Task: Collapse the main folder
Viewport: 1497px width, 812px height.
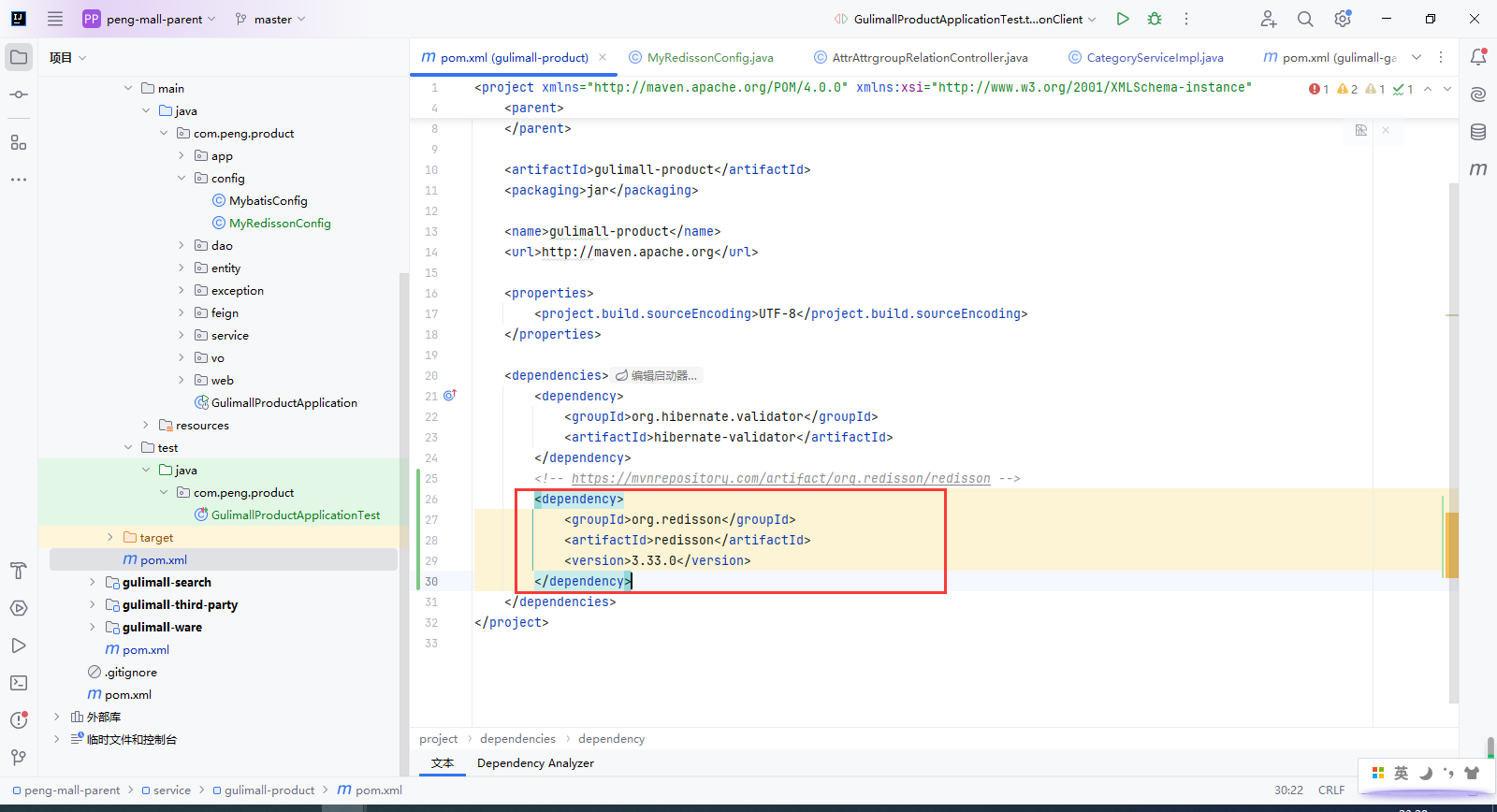Action: [x=128, y=88]
